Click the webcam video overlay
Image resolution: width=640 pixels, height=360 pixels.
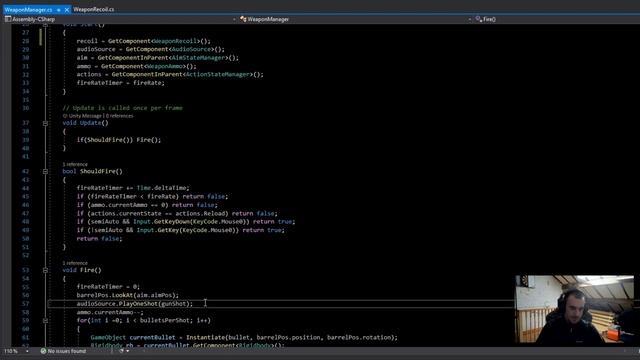tap(574, 309)
